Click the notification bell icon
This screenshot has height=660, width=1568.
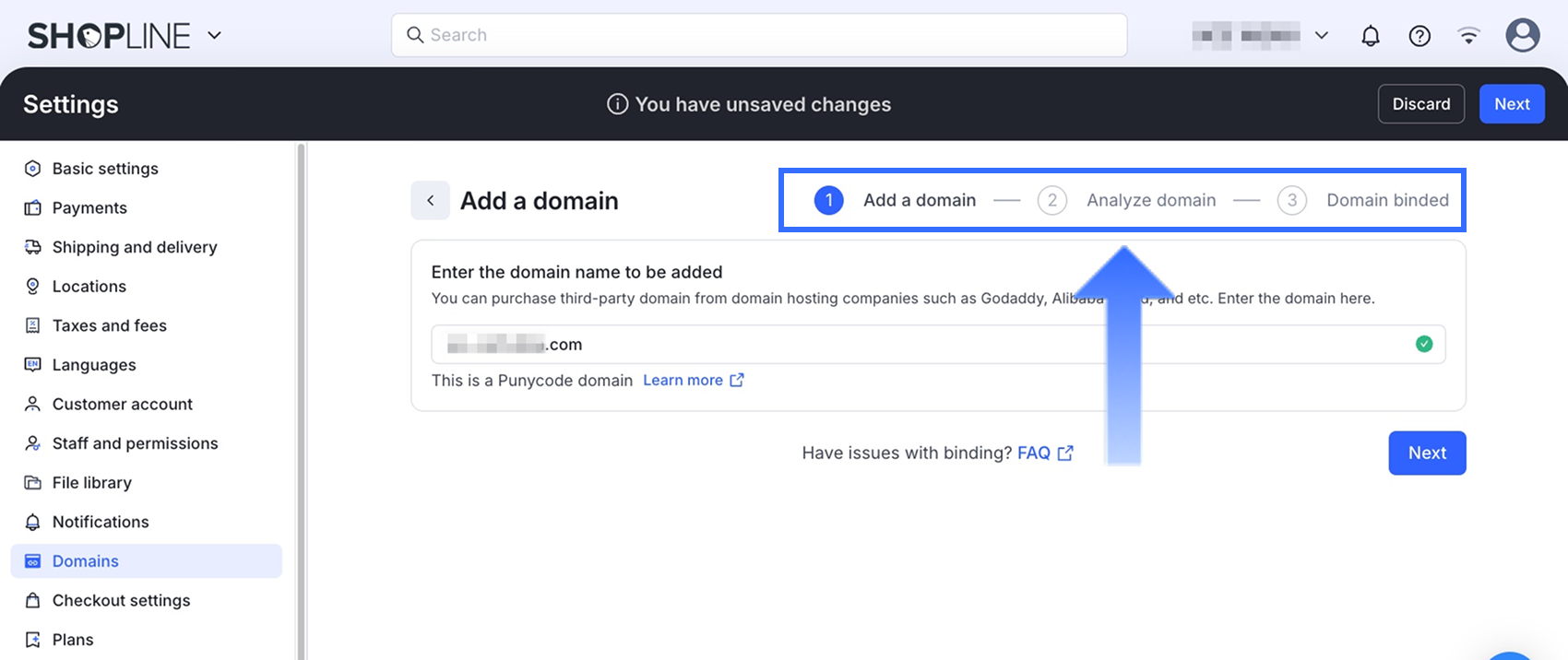(1371, 36)
